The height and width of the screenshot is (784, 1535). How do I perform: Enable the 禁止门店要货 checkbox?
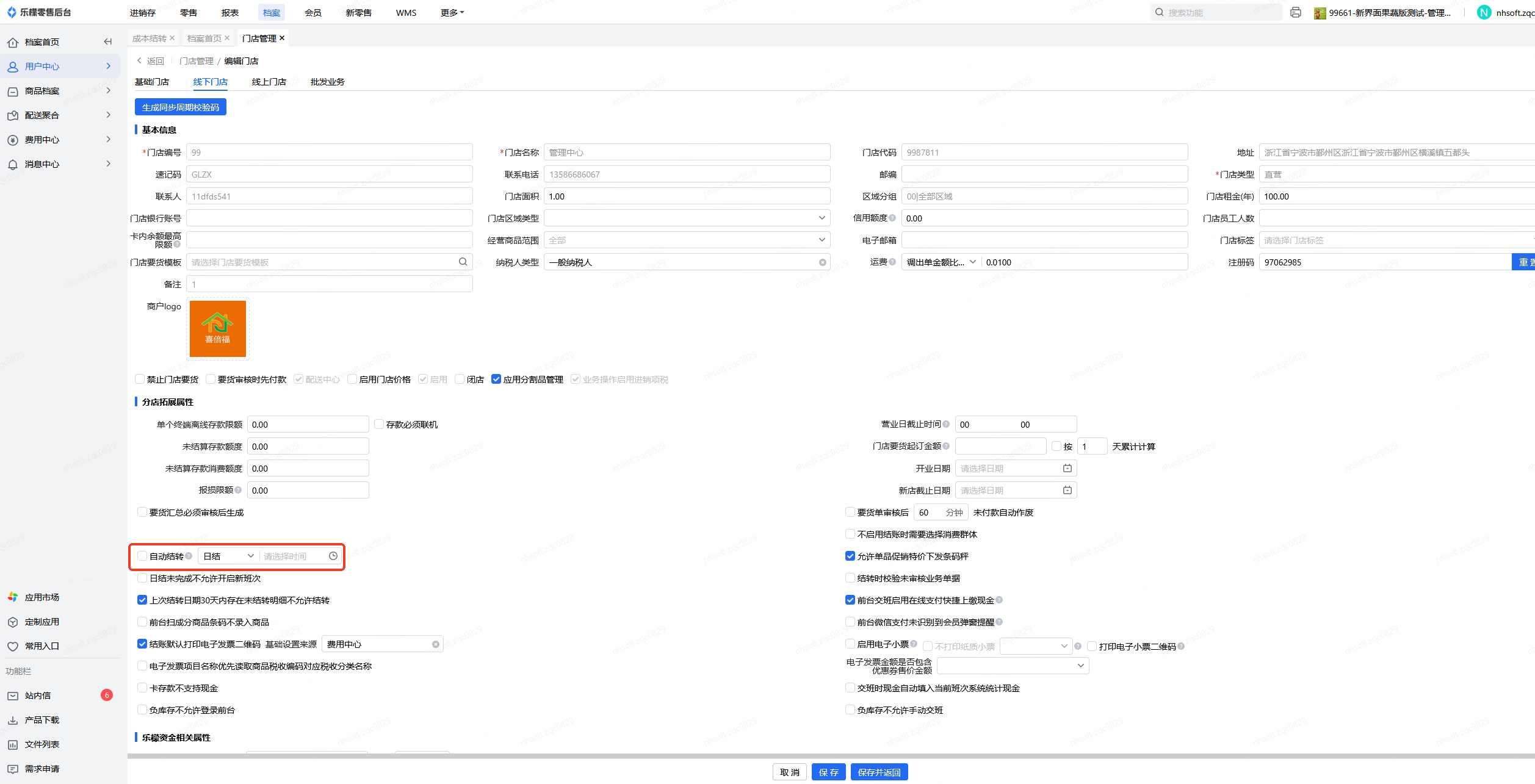point(140,379)
